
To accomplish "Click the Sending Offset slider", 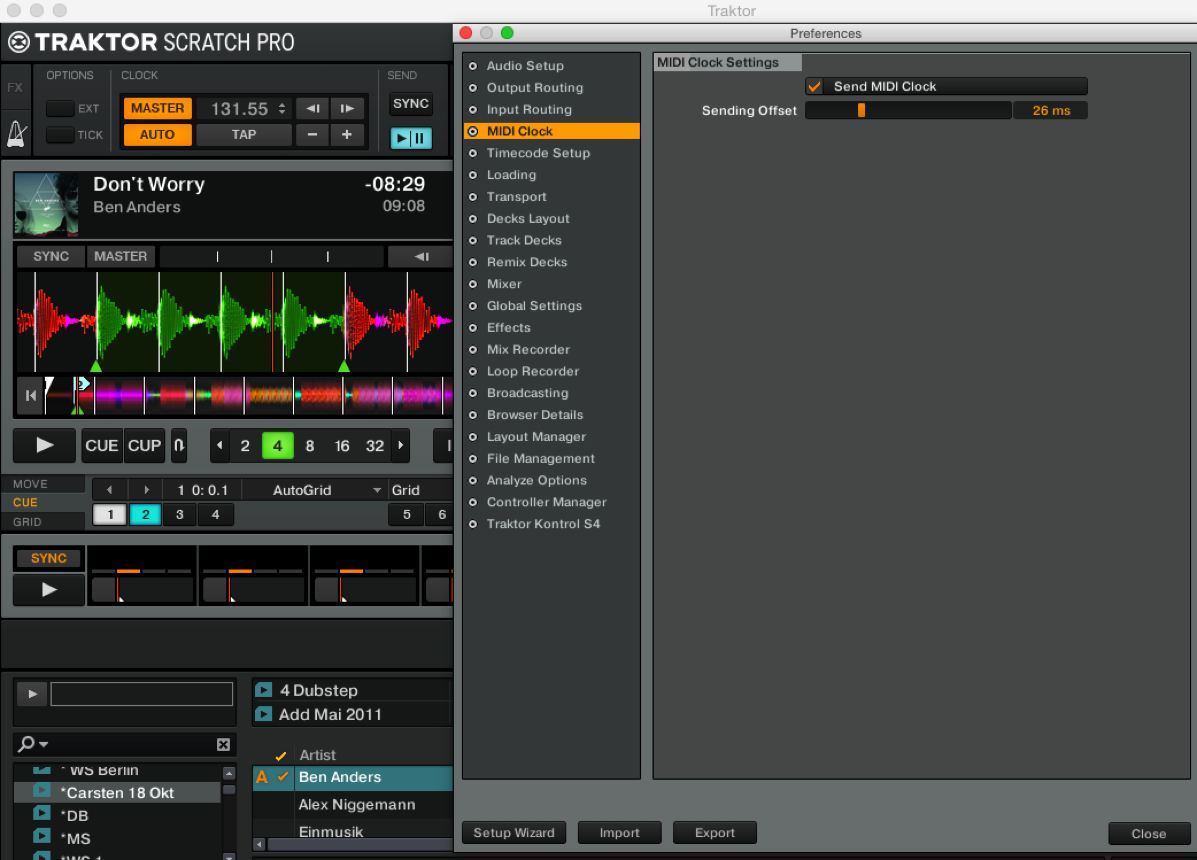I will pos(908,111).
